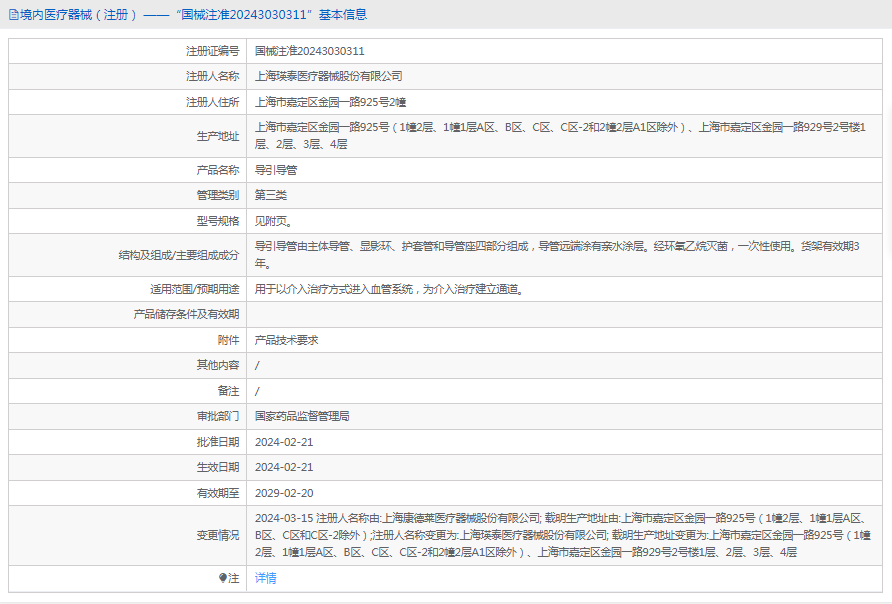892x604 pixels.
Task: Click the production address text in 生产地址 row
Action: (560, 136)
